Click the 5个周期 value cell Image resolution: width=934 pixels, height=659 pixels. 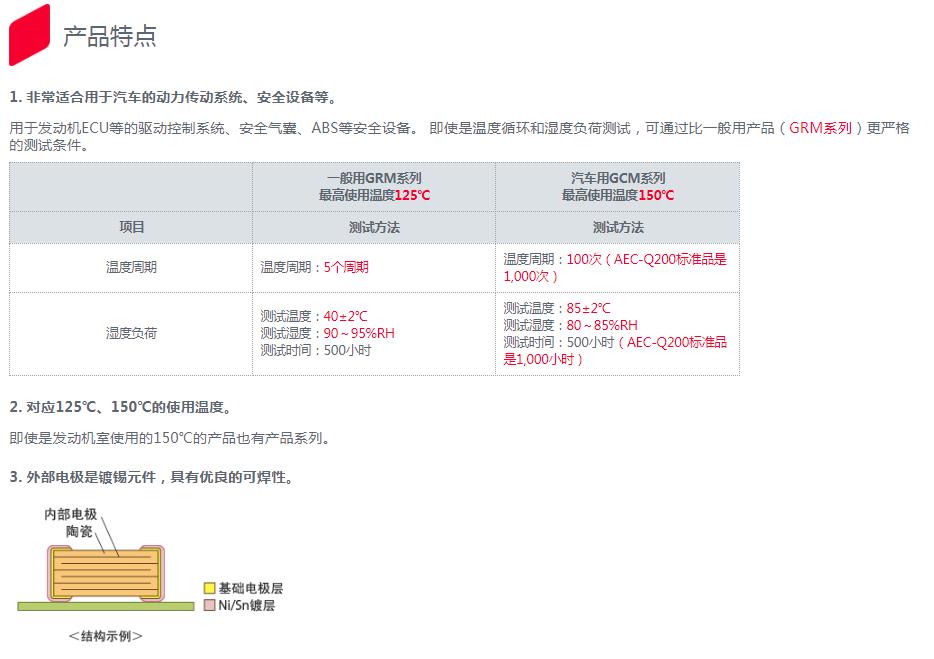pyautogui.click(x=374, y=268)
